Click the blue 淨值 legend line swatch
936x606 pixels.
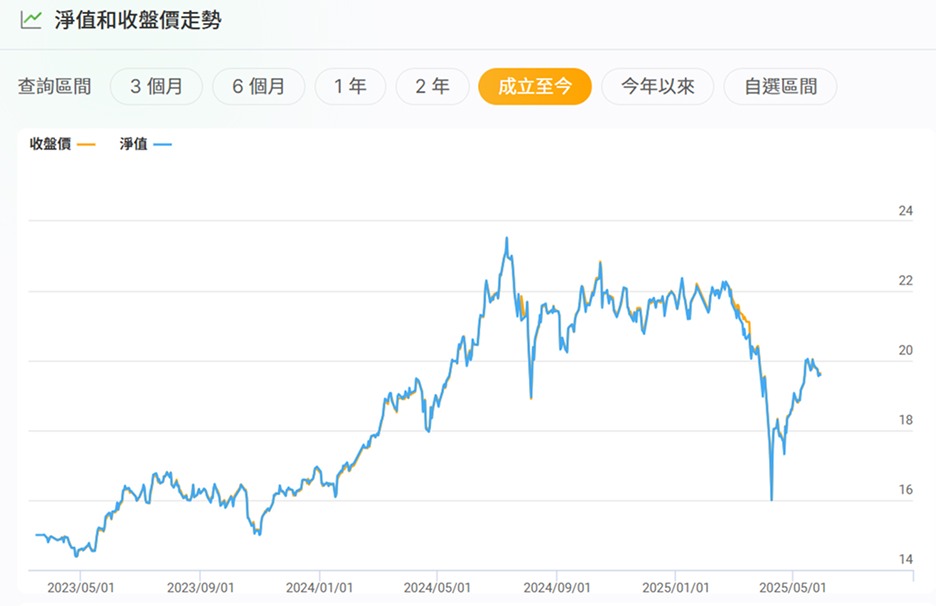162,144
